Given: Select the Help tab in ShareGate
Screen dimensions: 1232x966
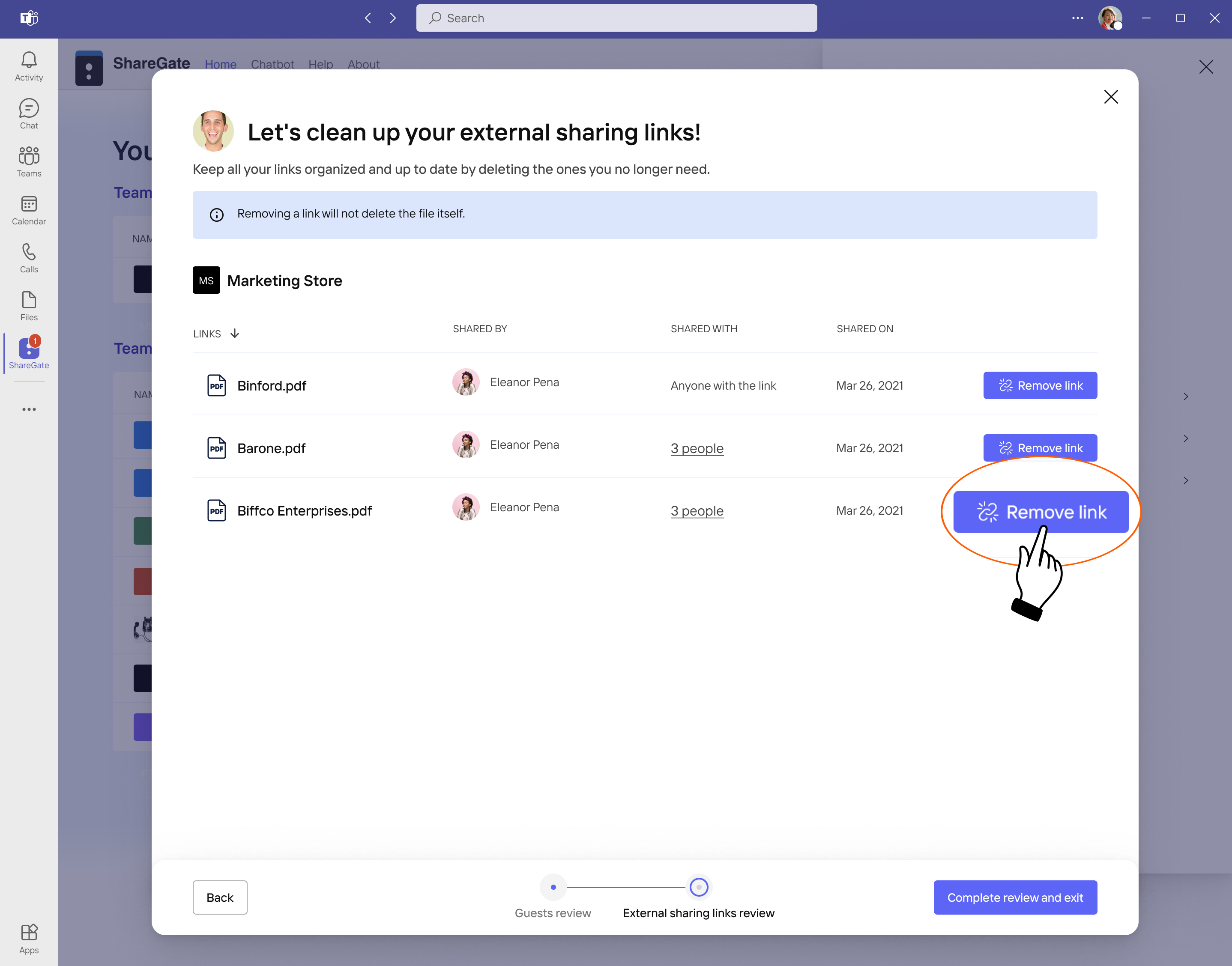Looking at the screenshot, I should pos(320,64).
